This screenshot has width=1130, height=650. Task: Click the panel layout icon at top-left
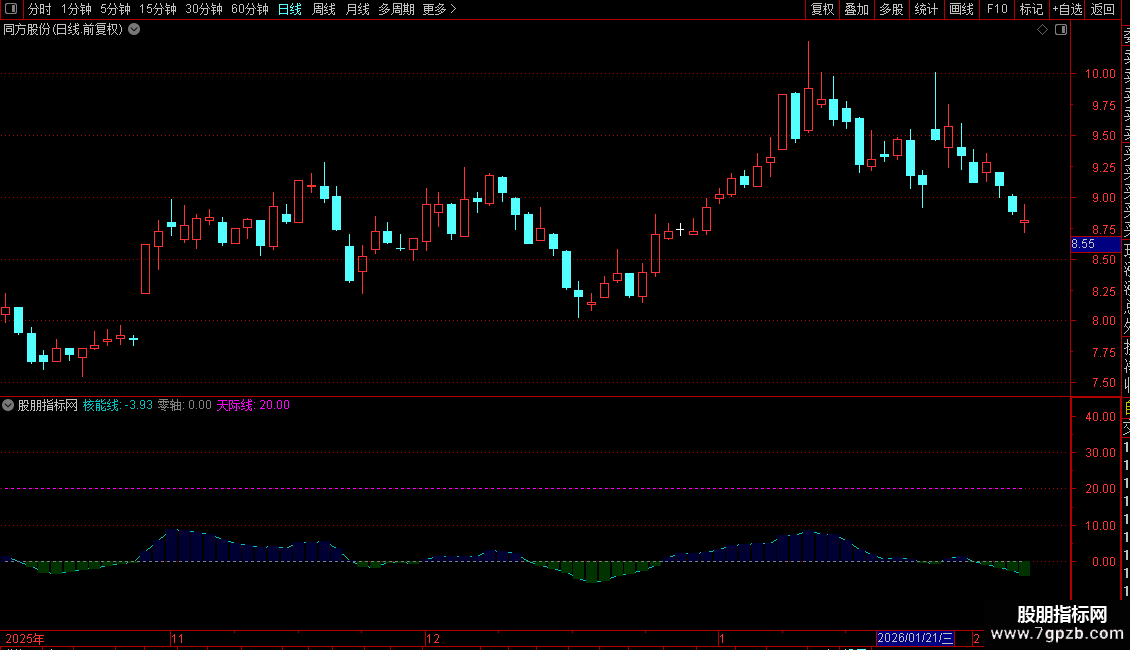(11, 9)
